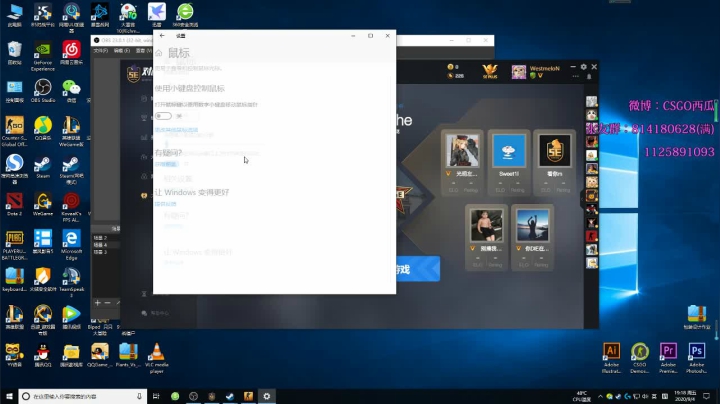Open the TeamSpeak 3 desktop icon

click(71, 283)
